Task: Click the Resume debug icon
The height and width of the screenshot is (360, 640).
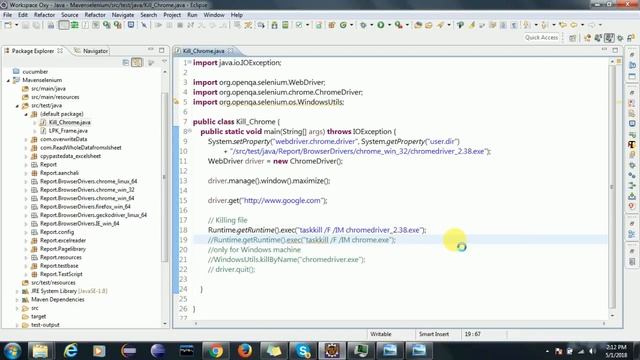Action: coord(158,25)
